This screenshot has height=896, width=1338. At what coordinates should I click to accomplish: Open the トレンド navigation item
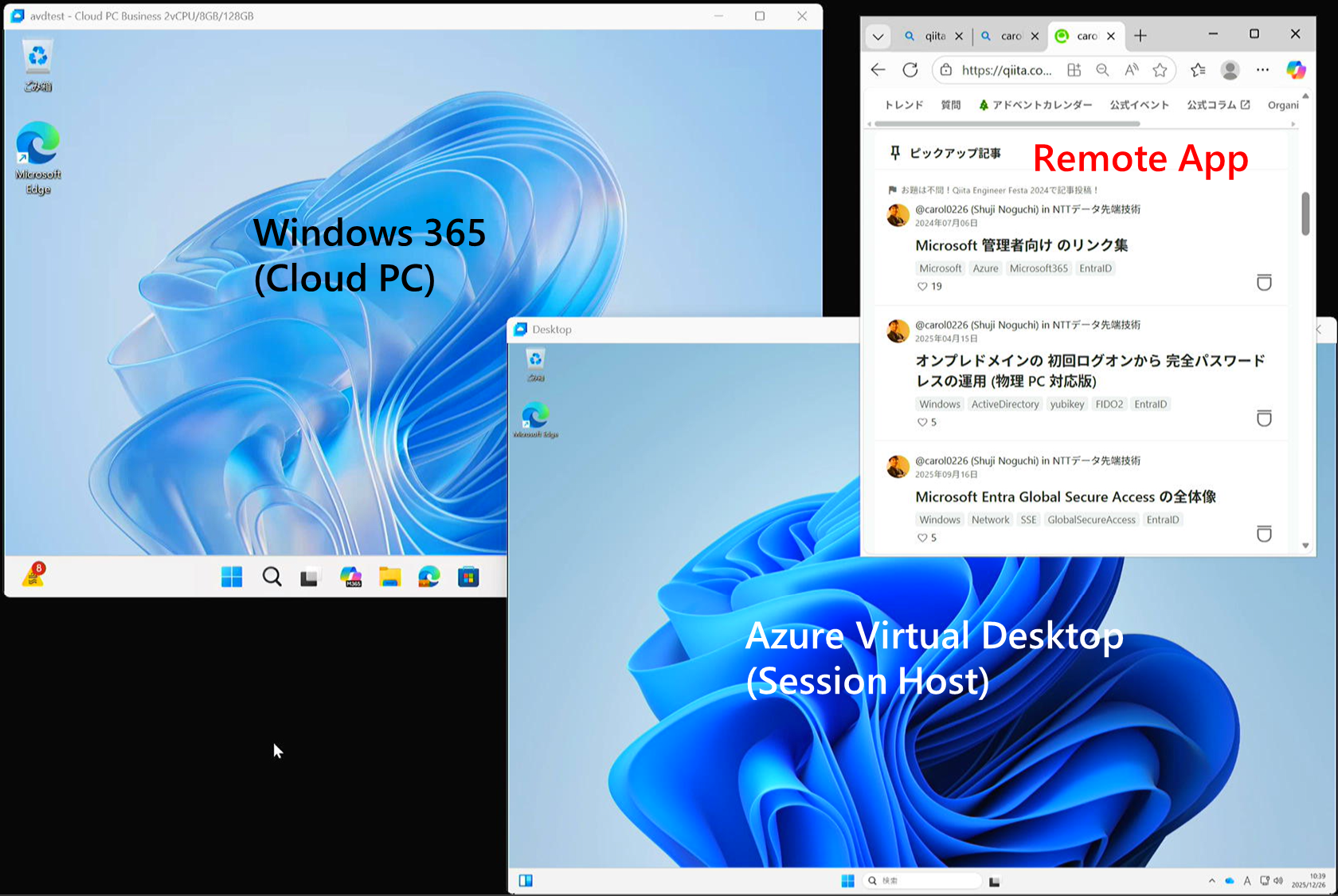pyautogui.click(x=904, y=105)
